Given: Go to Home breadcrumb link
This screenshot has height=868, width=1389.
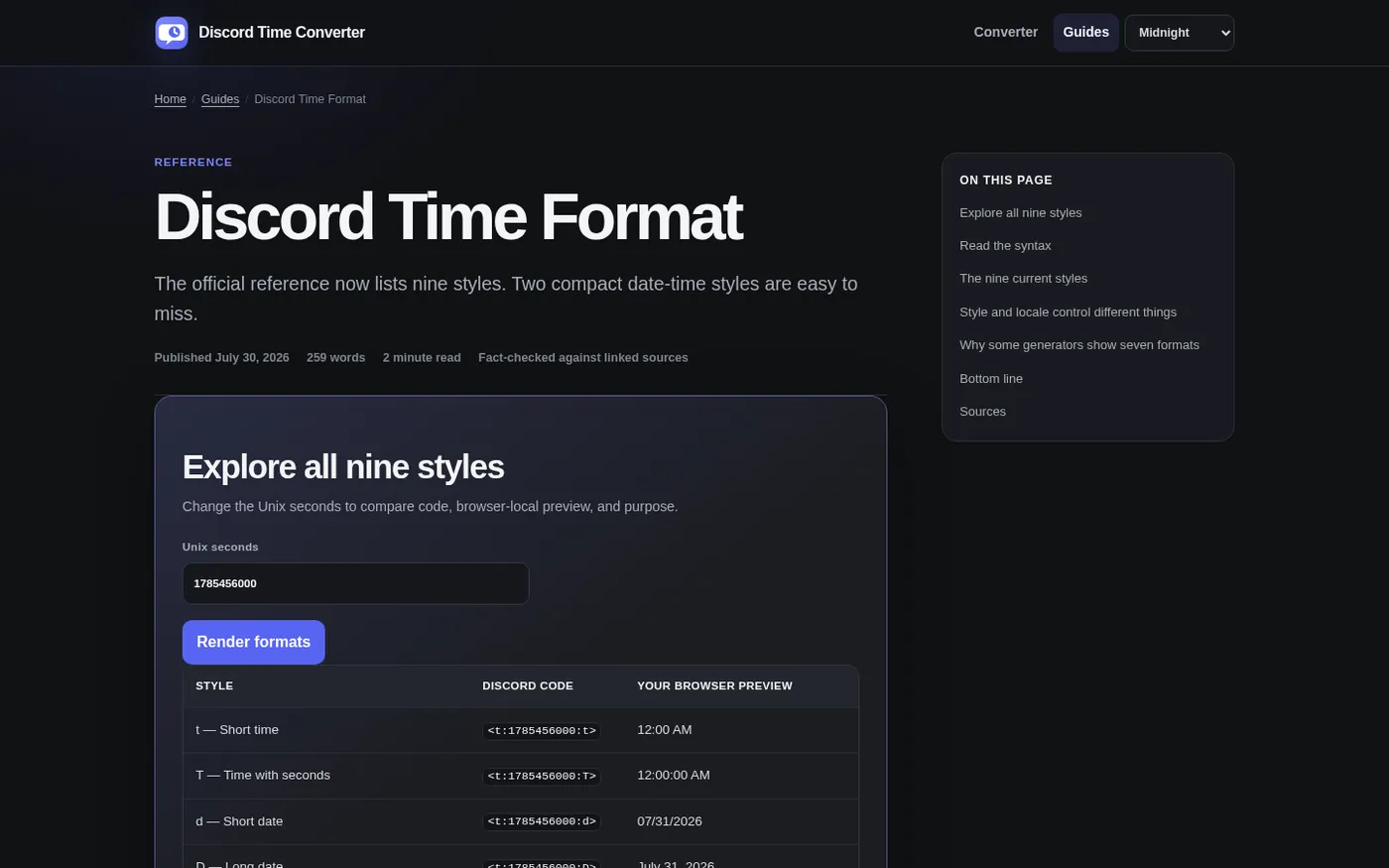Looking at the screenshot, I should [x=170, y=99].
